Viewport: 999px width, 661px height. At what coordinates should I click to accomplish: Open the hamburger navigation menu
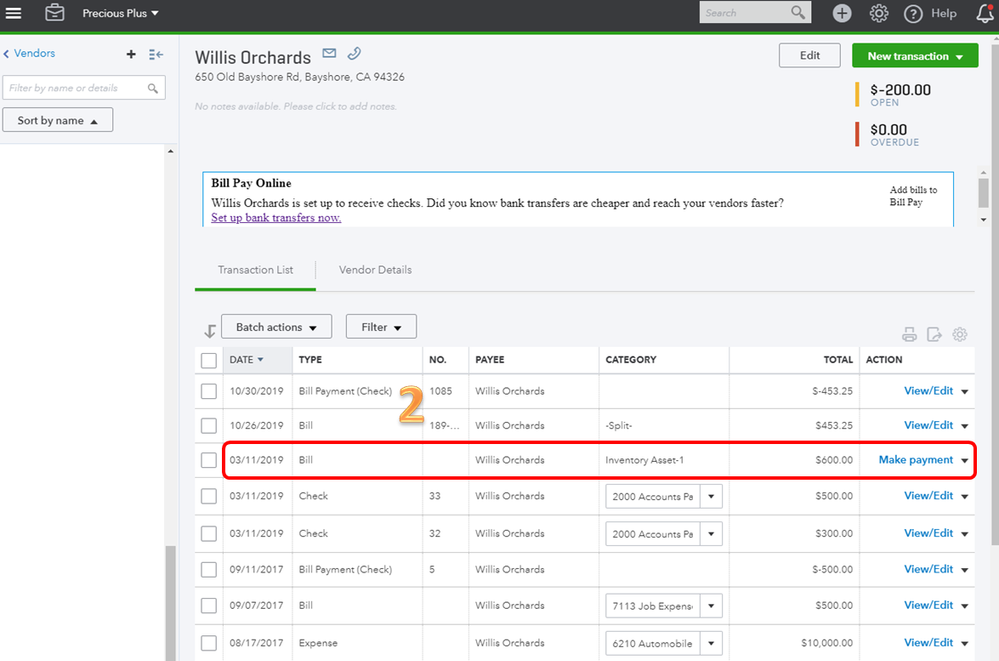13,13
